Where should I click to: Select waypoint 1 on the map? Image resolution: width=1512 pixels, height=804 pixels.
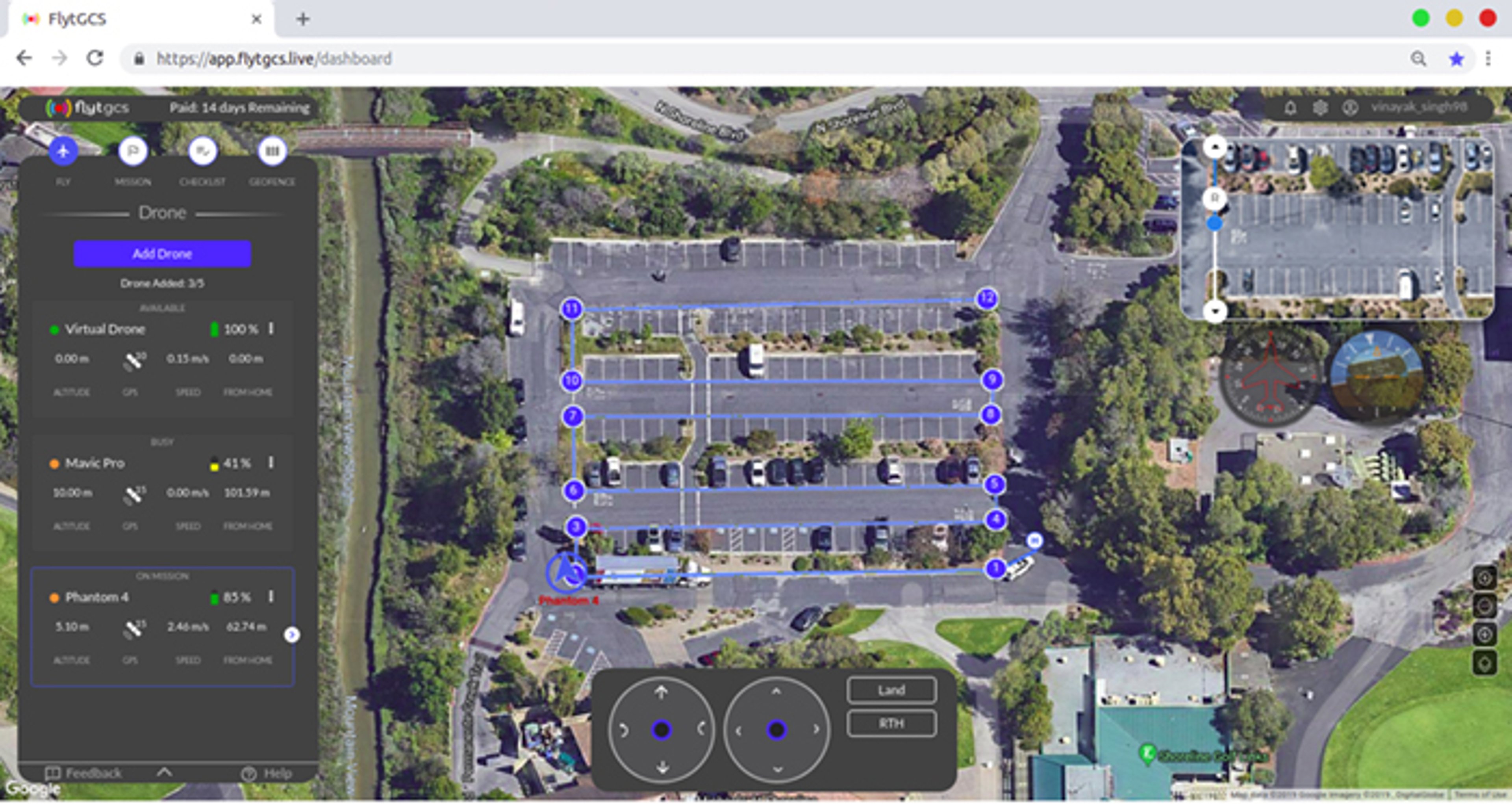(995, 568)
